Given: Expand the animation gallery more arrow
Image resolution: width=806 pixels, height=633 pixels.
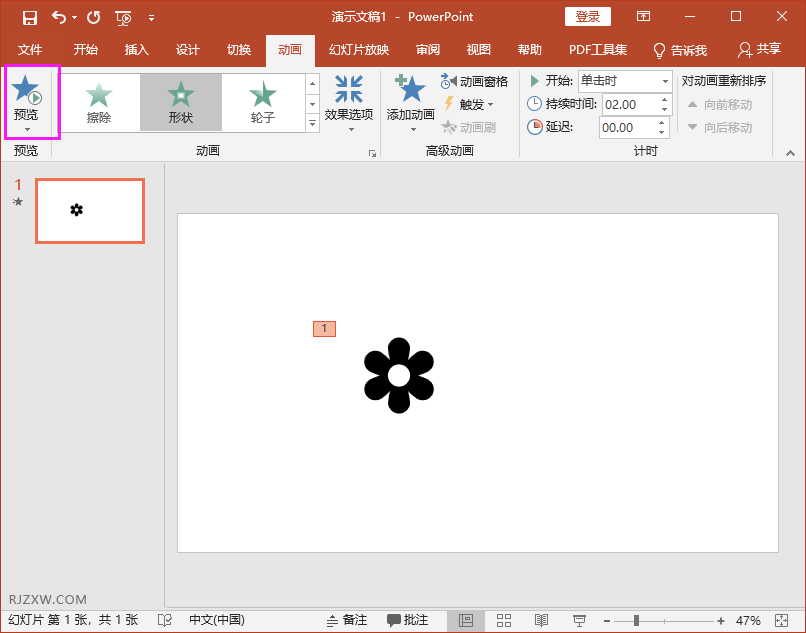Looking at the screenshot, I should [312, 124].
